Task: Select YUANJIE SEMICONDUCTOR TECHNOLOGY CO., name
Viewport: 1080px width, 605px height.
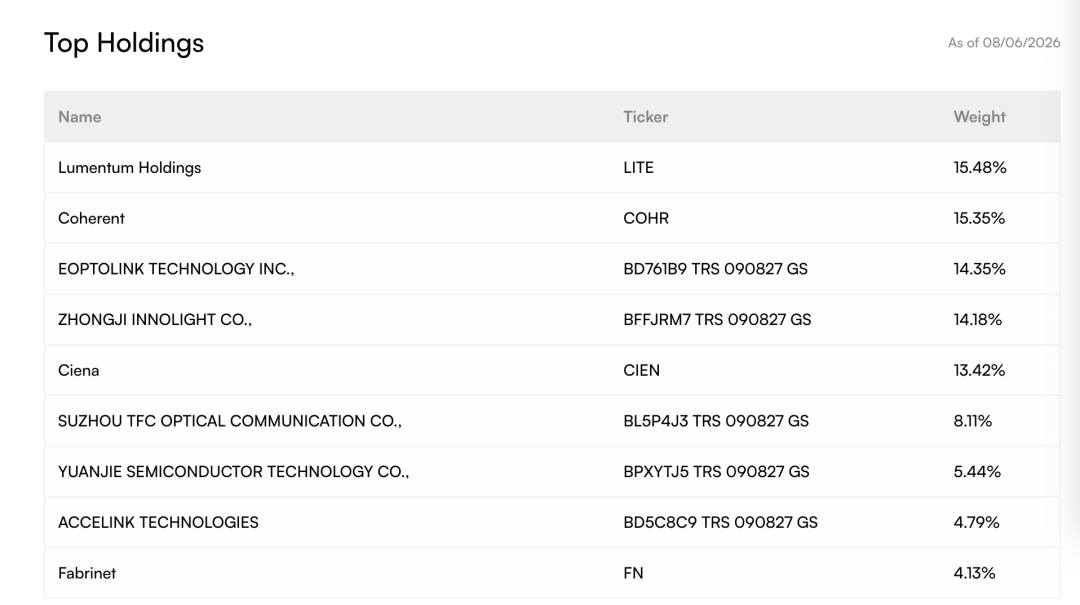Action: pyautogui.click(x=233, y=472)
